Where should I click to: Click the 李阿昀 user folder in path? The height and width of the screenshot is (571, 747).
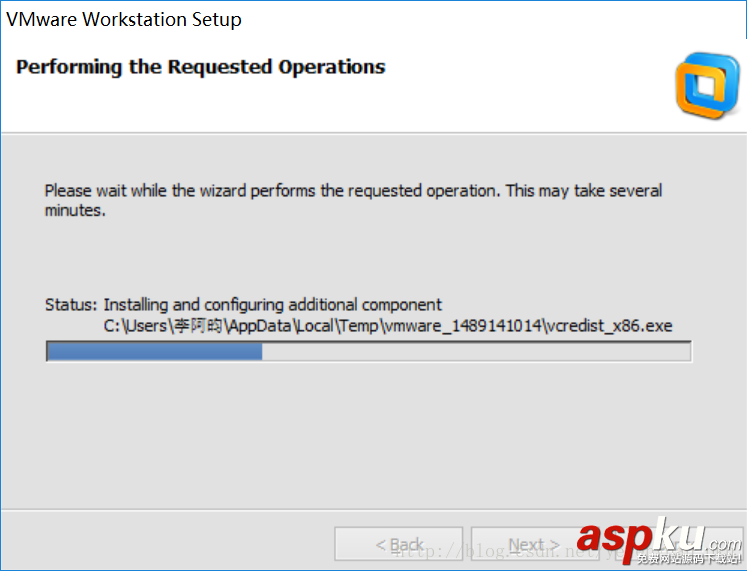200,325
